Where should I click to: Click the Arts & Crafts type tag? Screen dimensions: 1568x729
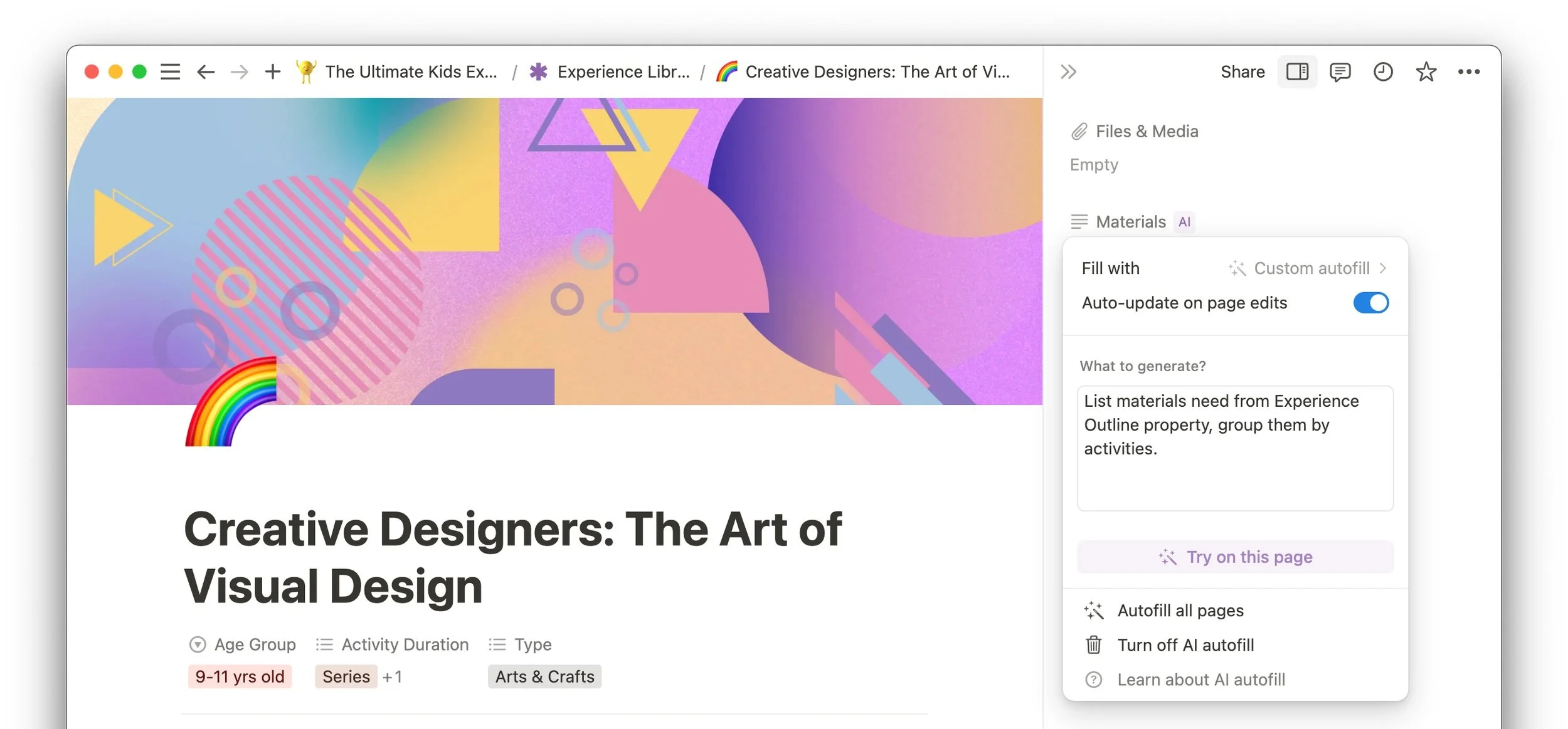544,676
